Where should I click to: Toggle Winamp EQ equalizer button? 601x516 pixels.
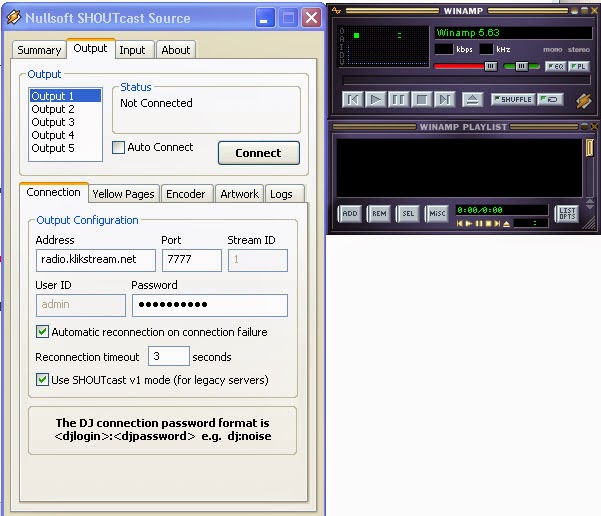coord(555,66)
